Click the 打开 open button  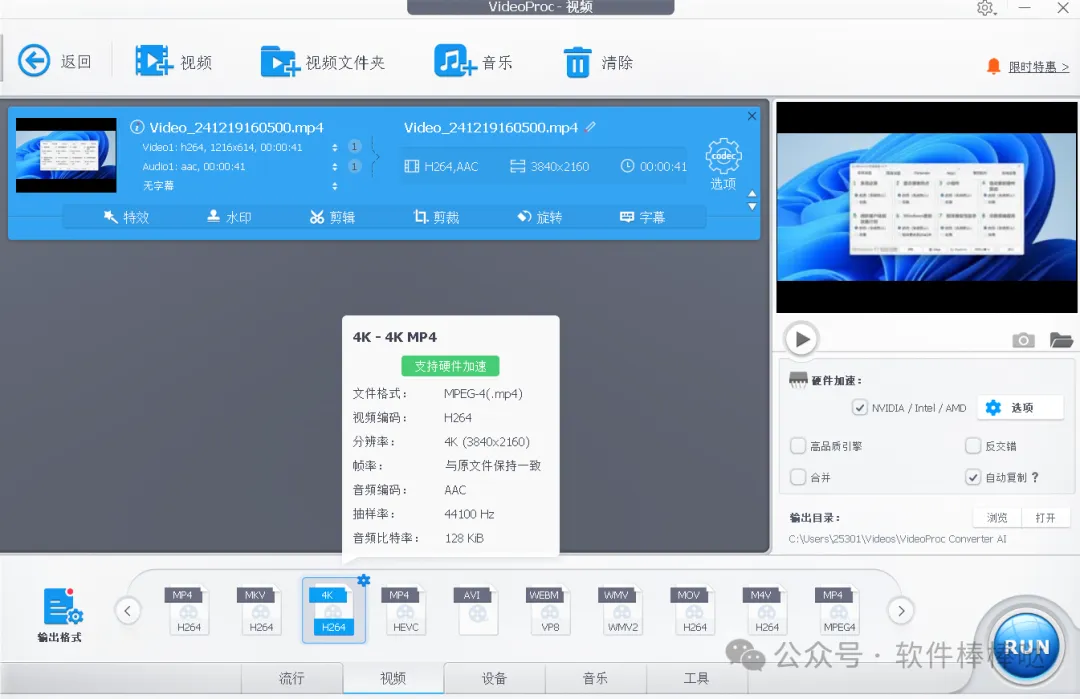1045,517
